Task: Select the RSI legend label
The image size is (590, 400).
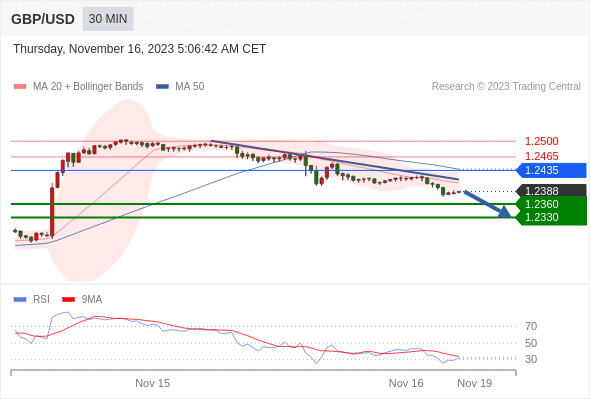Action: tap(41, 300)
